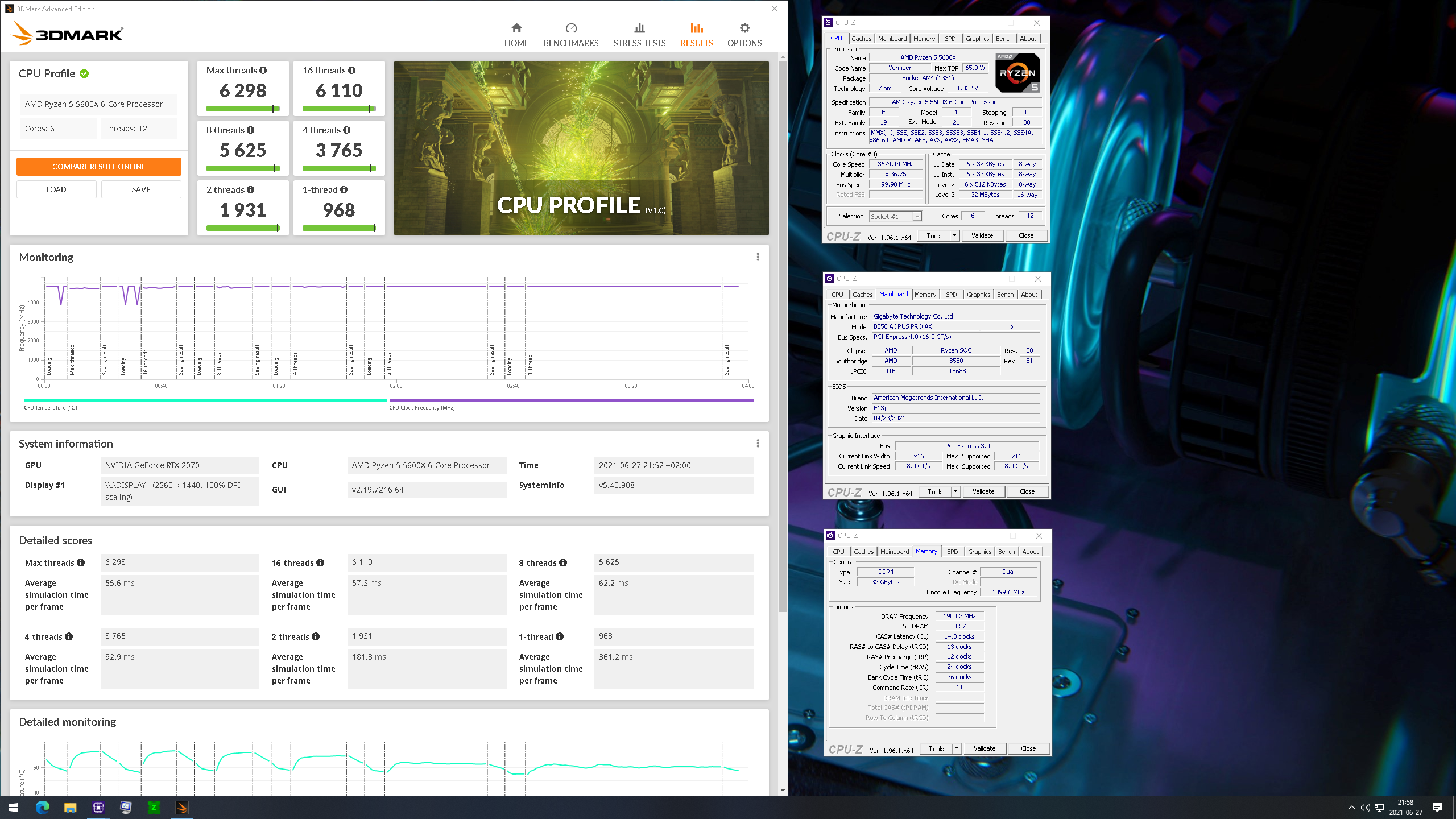This screenshot has height=819, width=1456.
Task: Open the OPTIONS gear section
Action: [744, 35]
